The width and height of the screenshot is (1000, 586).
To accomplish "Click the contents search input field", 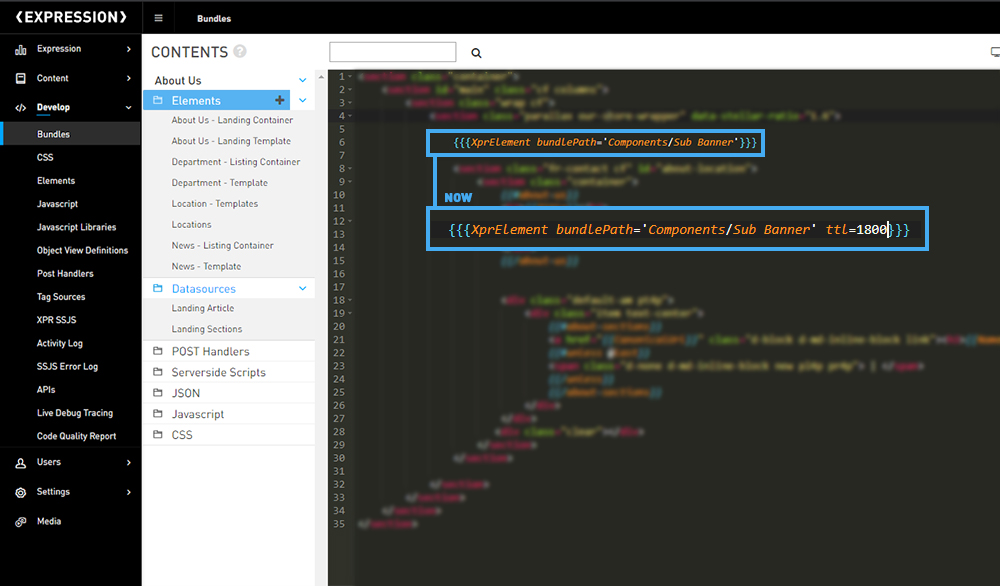I will [393, 52].
